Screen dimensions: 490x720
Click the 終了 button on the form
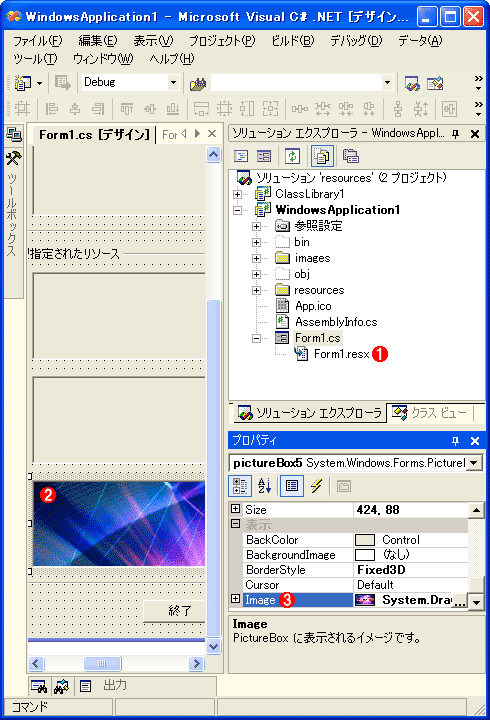pyautogui.click(x=174, y=611)
